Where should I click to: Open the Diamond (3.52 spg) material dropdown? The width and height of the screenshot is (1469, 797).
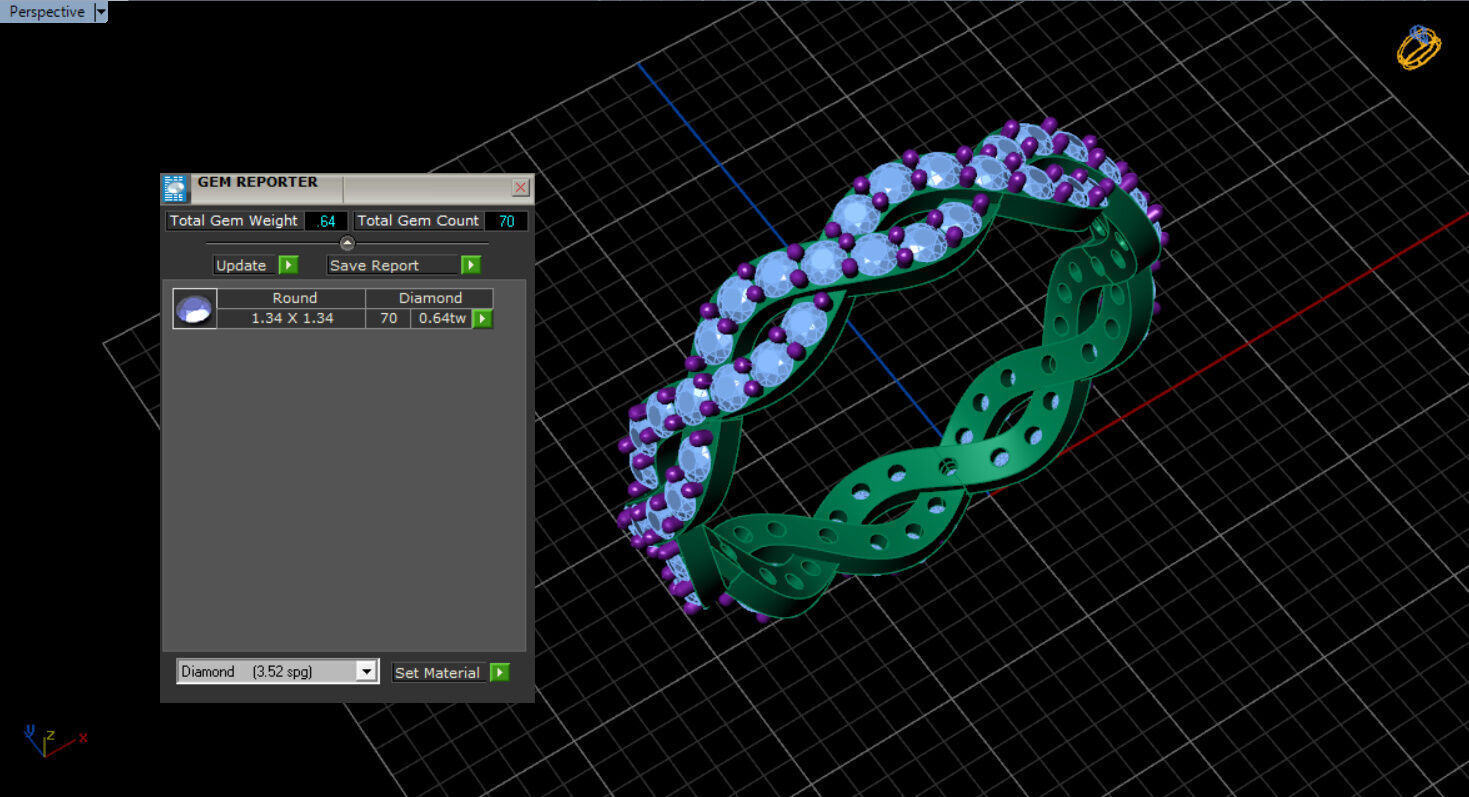point(277,672)
